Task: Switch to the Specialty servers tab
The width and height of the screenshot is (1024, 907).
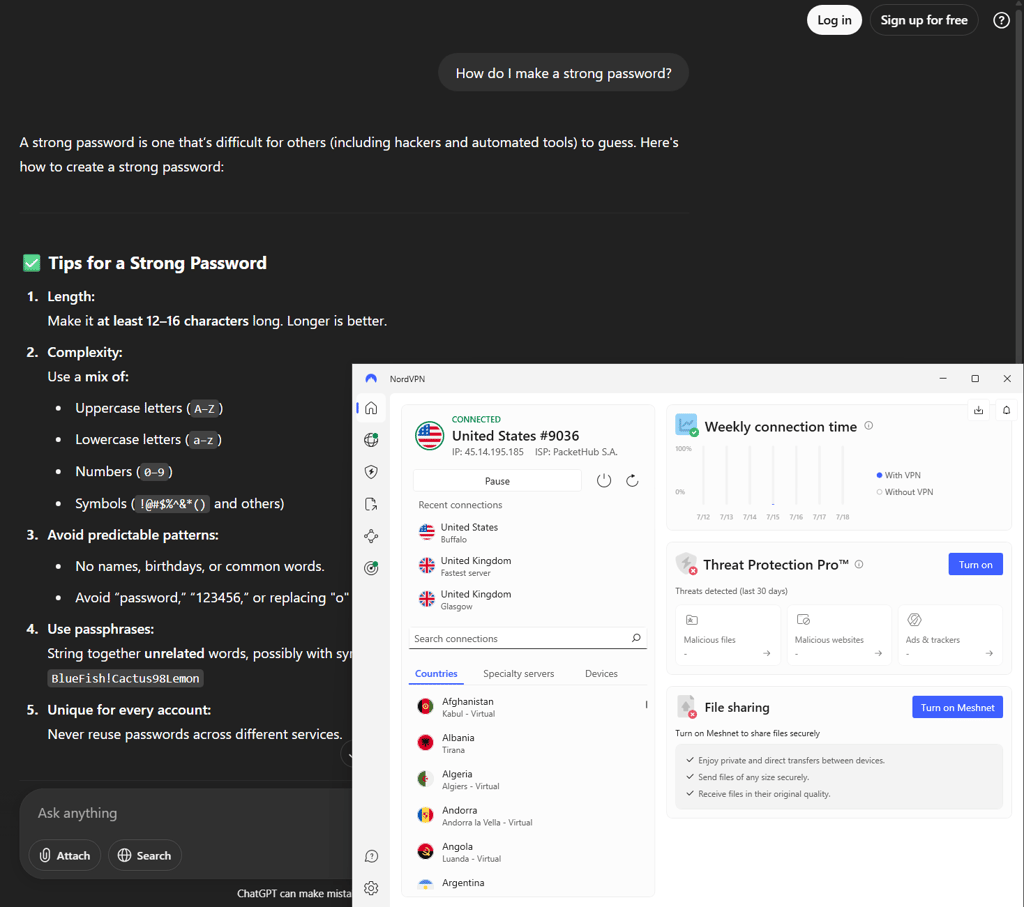Action: 519,673
